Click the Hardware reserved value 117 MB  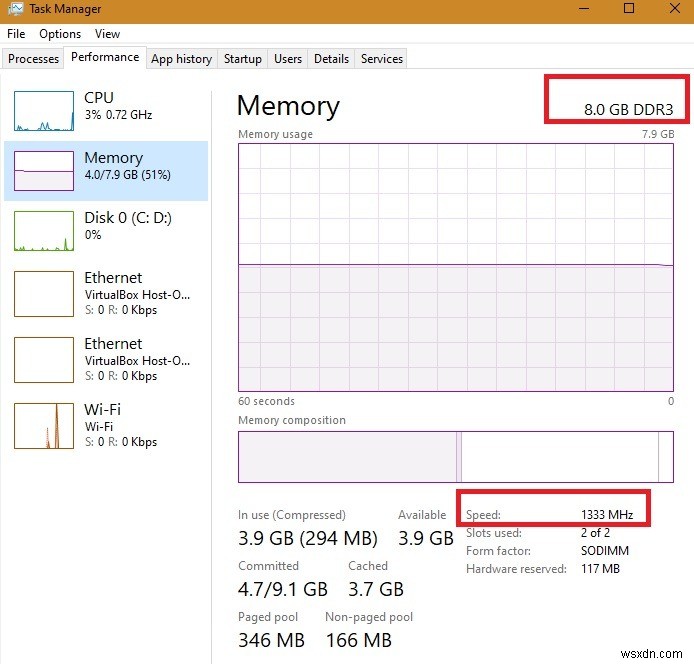[600, 568]
